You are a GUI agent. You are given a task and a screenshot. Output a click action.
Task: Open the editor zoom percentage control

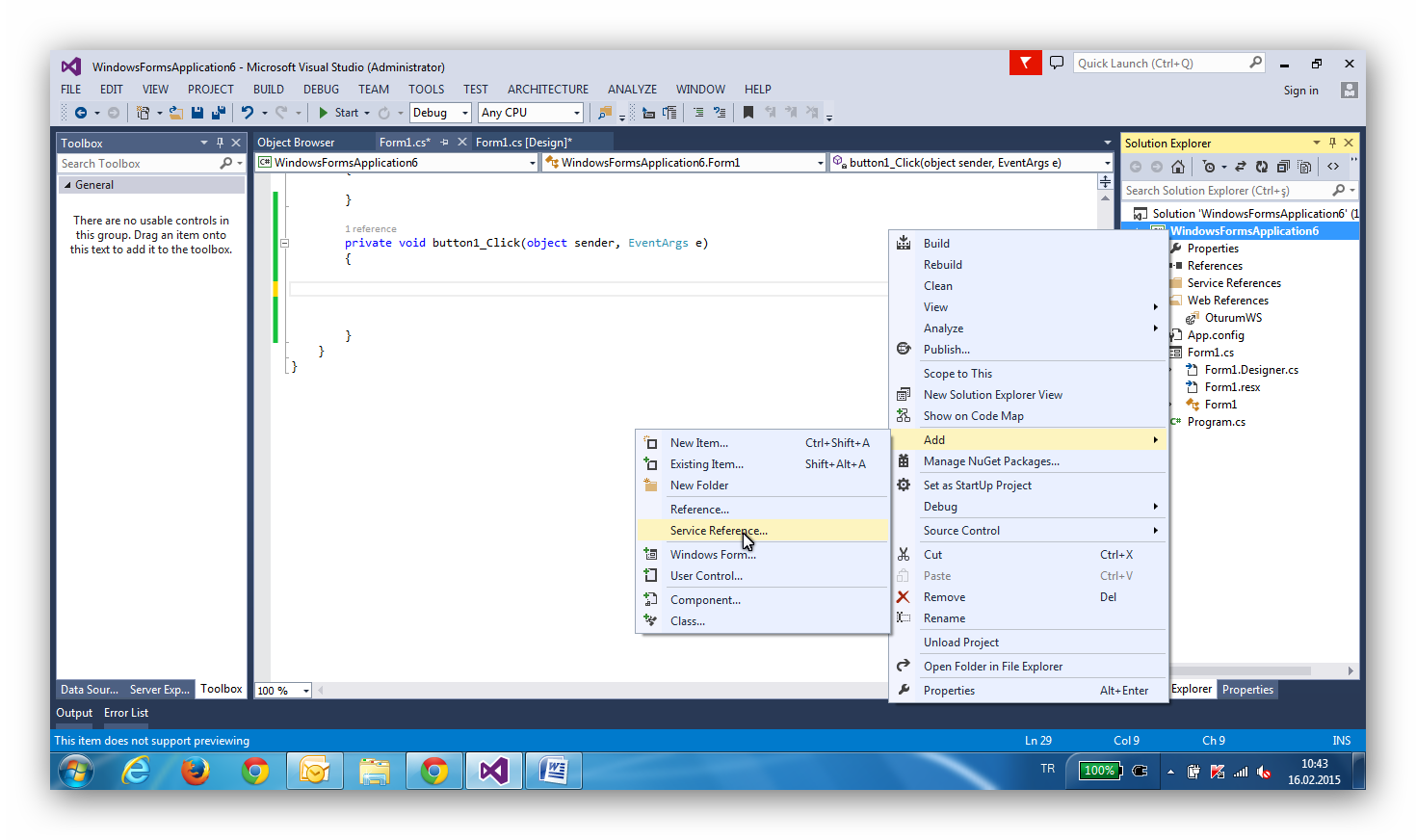point(282,690)
